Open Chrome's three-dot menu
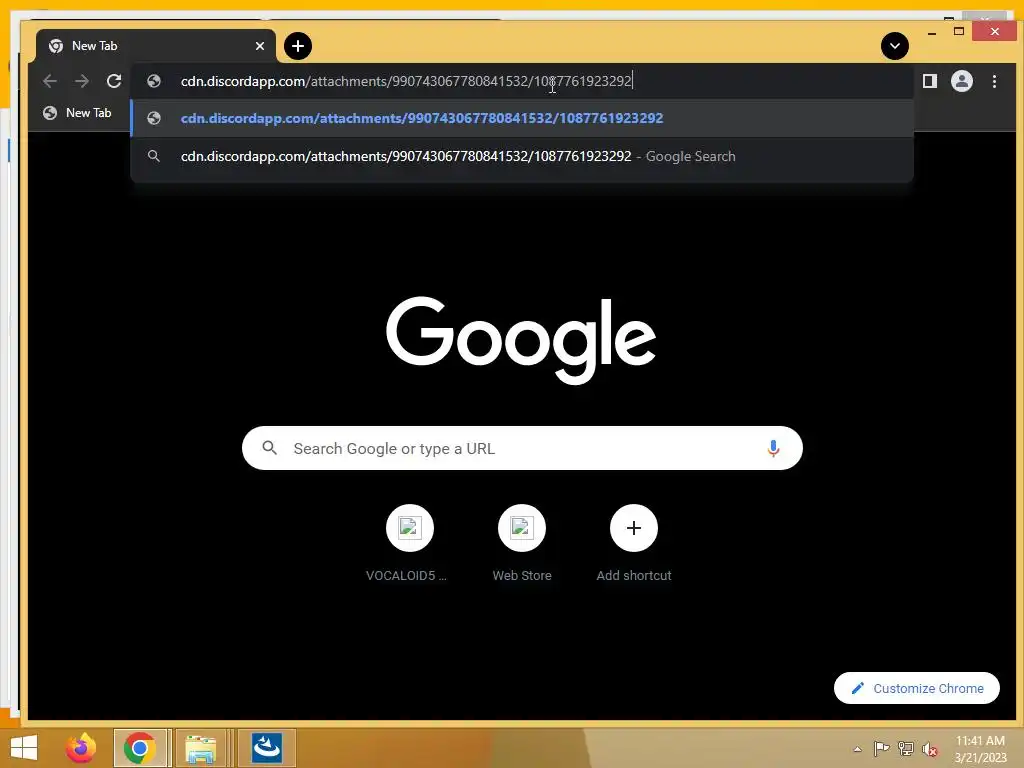This screenshot has height=768, width=1024. 994,81
